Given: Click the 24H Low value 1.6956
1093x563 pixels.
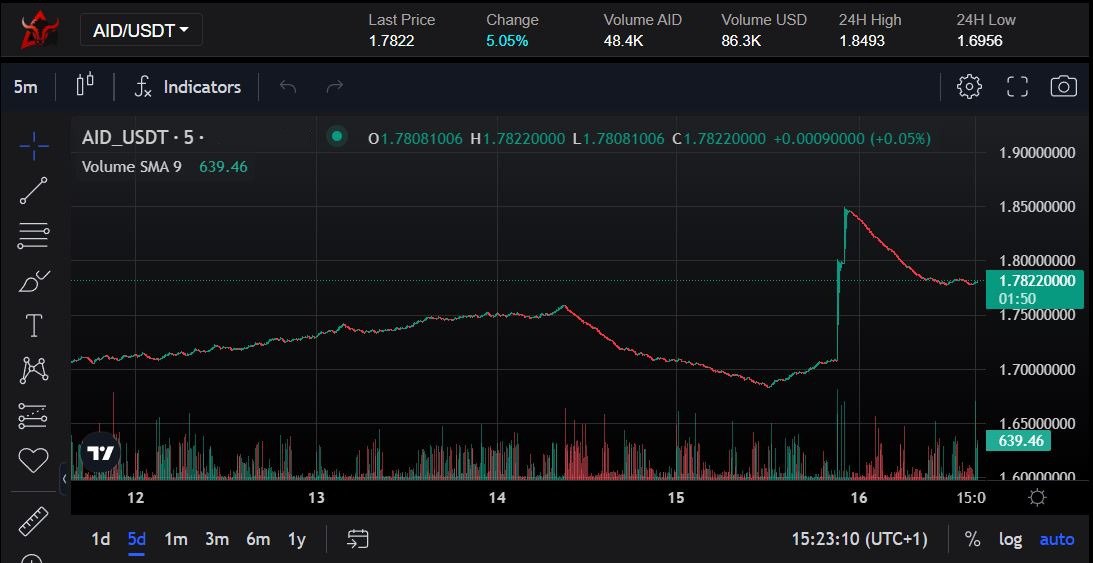Looking at the screenshot, I should 979,40.
